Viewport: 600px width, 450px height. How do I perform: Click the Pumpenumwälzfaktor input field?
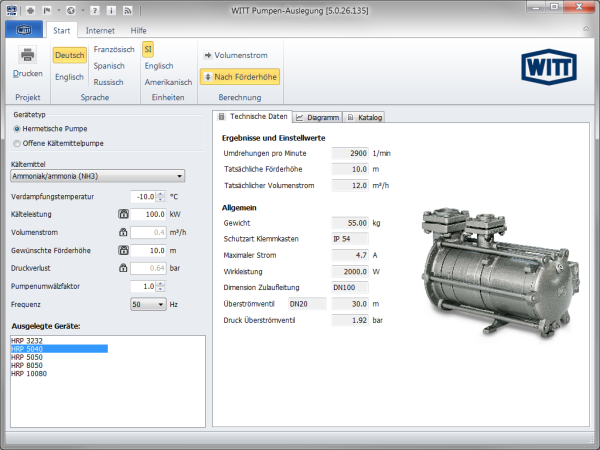143,286
